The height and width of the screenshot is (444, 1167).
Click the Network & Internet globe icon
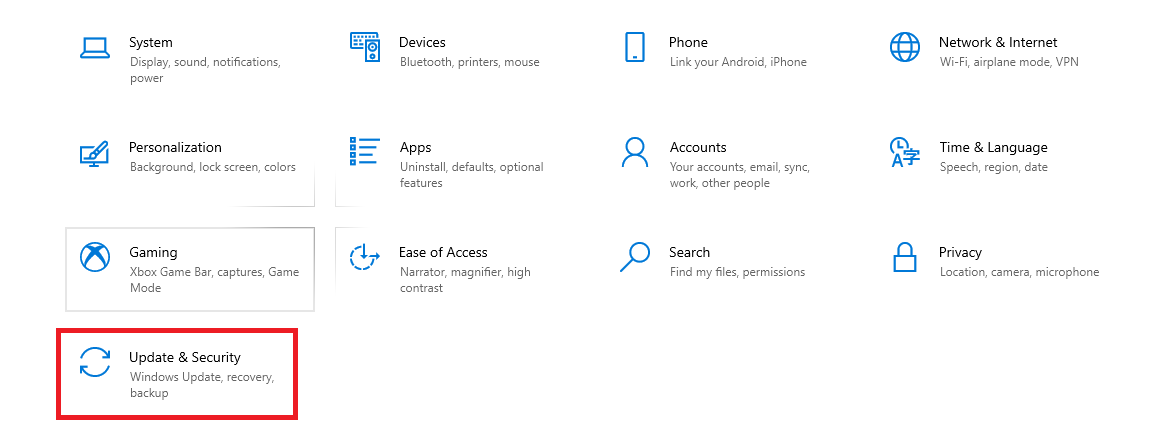904,47
